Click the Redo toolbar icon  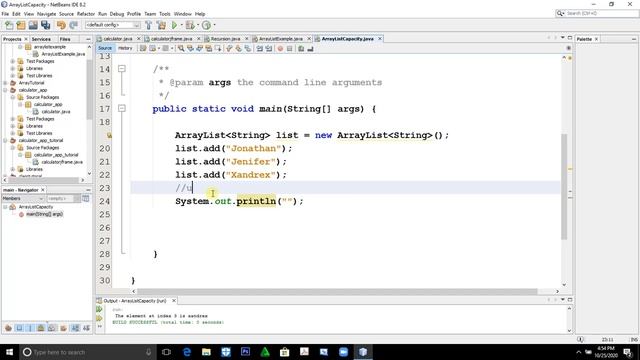[73, 25]
